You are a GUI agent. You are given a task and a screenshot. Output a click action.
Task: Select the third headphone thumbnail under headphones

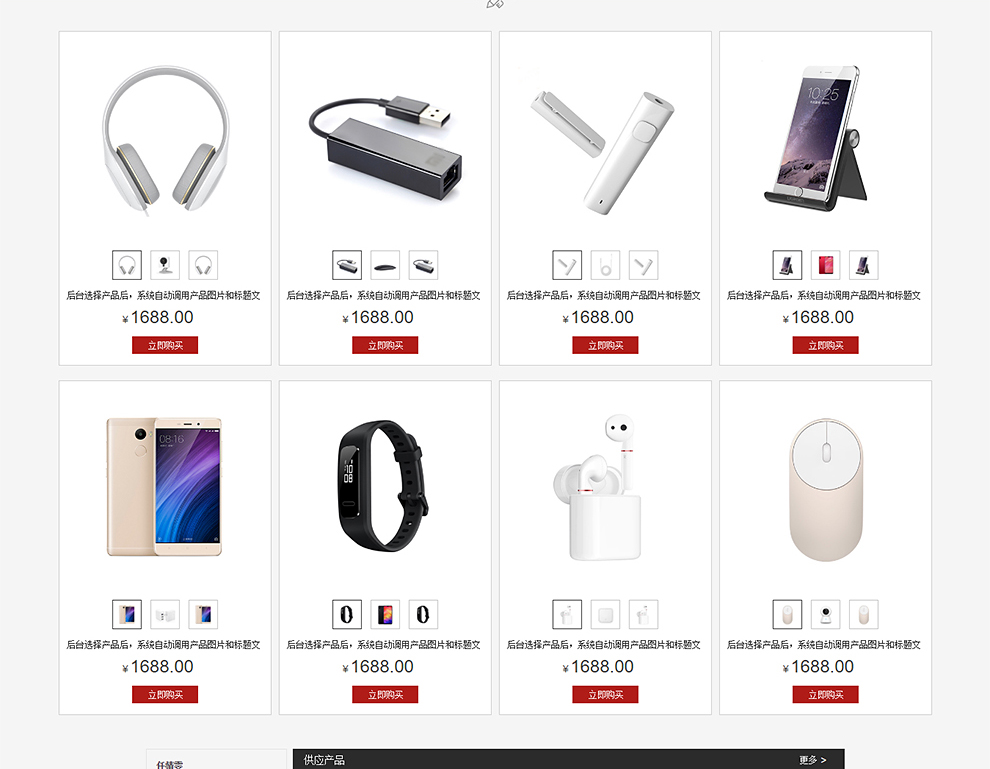(203, 265)
